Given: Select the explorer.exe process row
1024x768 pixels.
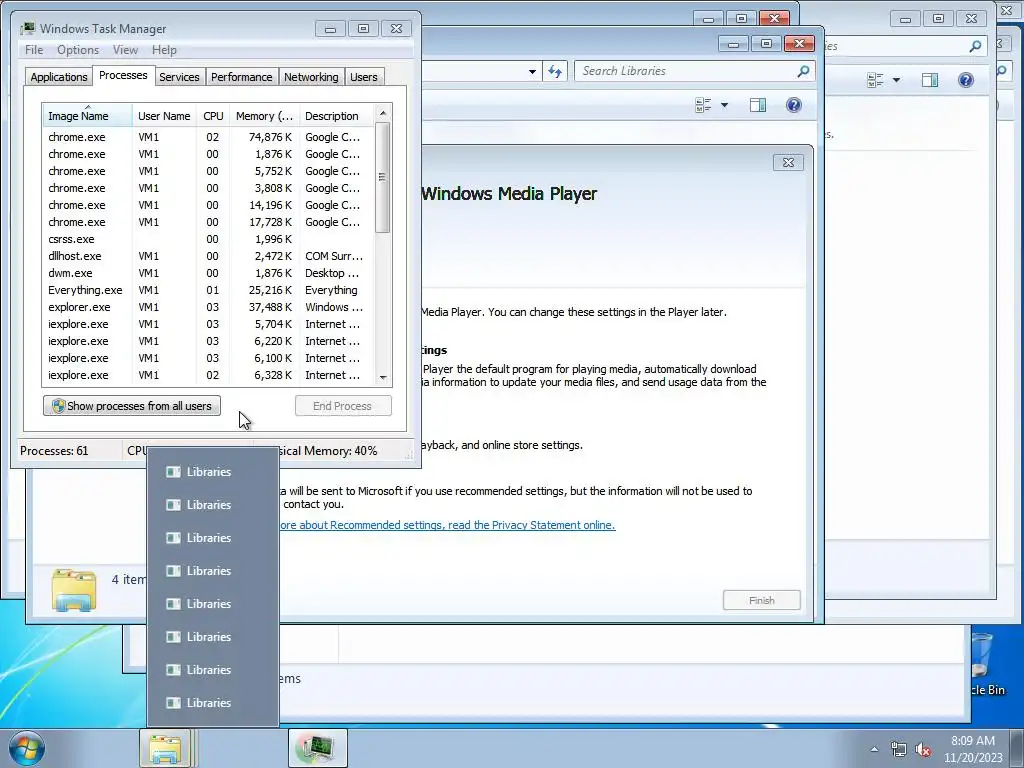Looking at the screenshot, I should (209, 307).
